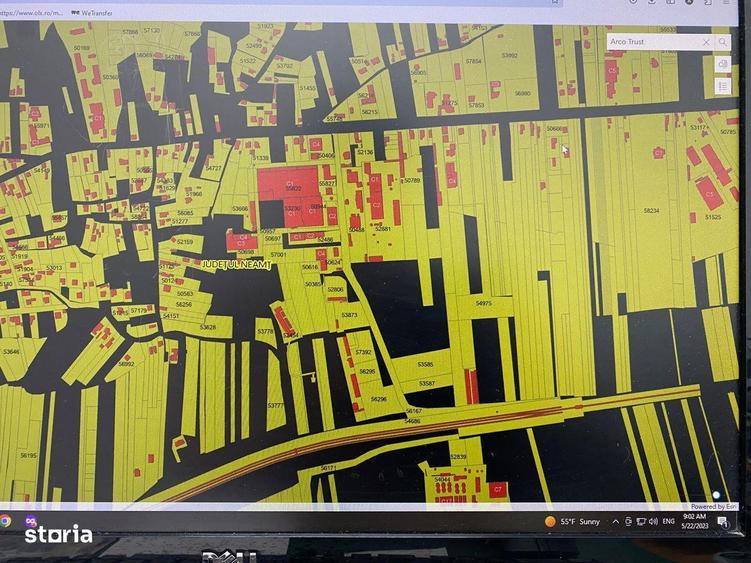Open the map layers panel icon
The image size is (751, 563).
click(x=722, y=65)
